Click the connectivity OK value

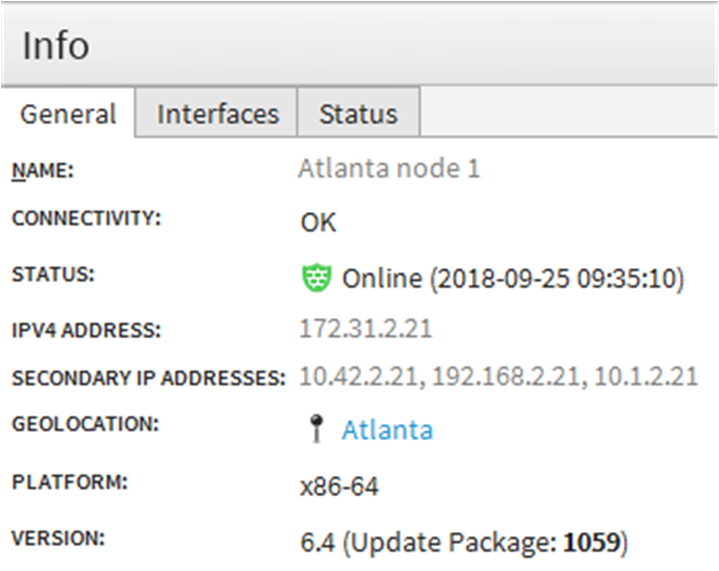tap(318, 222)
